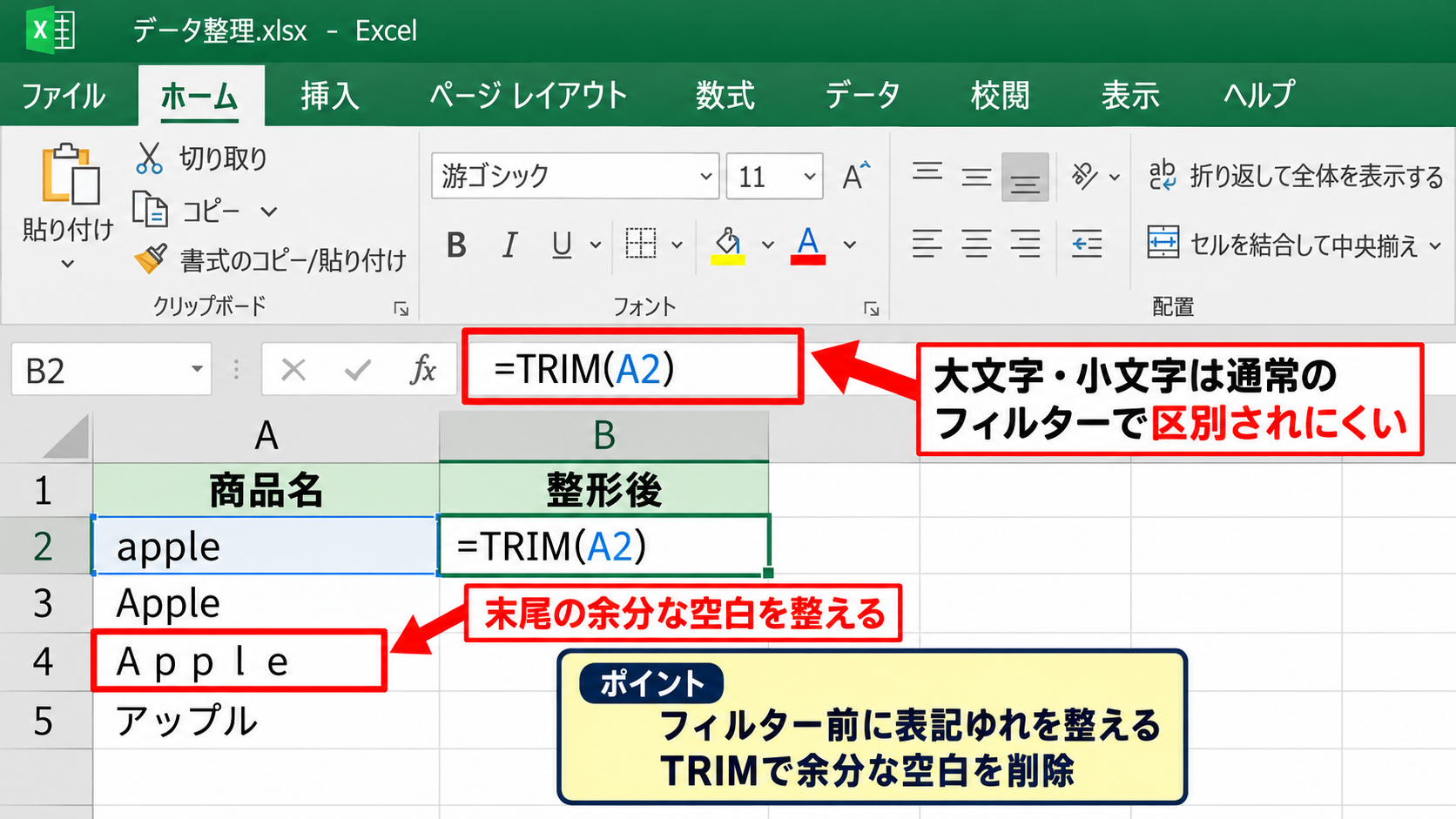Click the Borders grid icon
The width and height of the screenshot is (1456, 819).
641,244
